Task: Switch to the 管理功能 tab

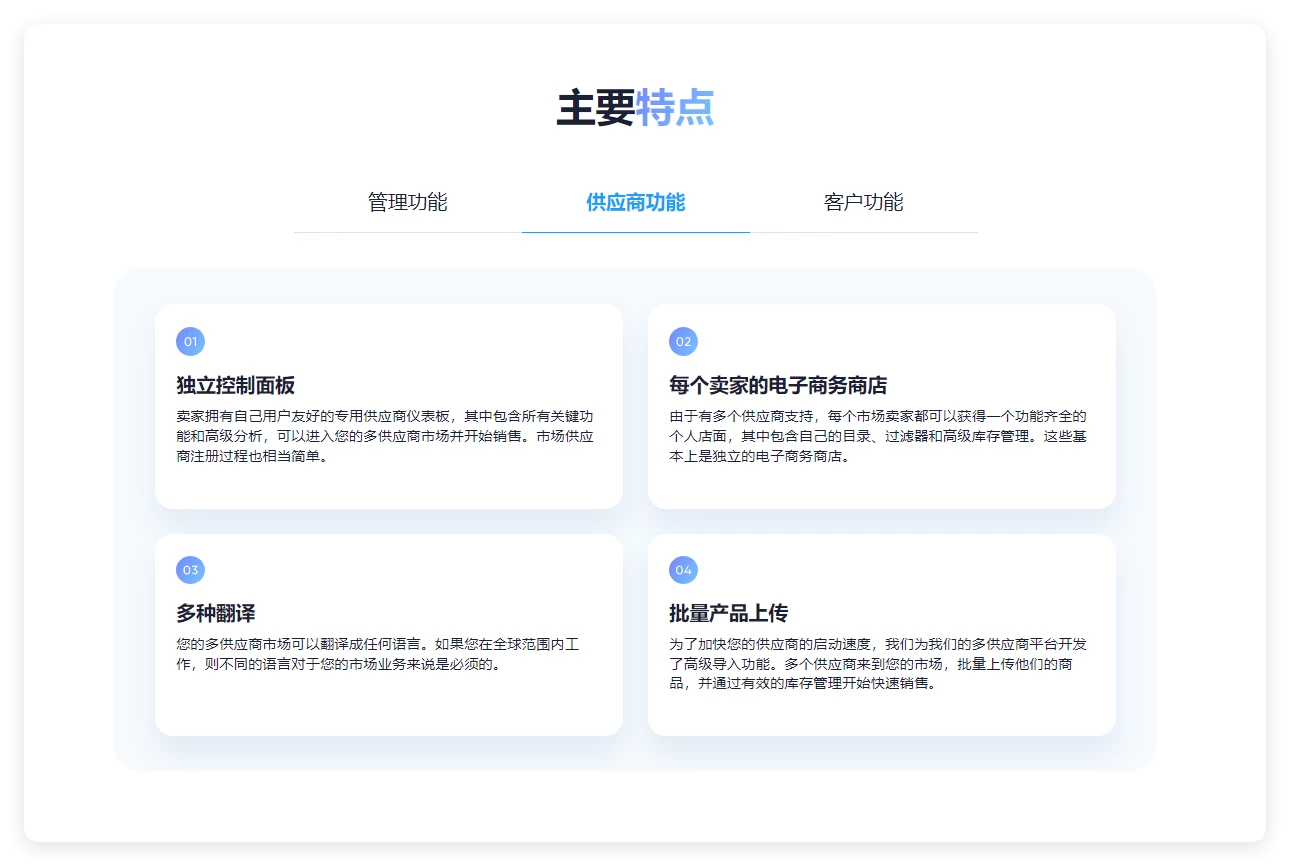Action: 407,202
